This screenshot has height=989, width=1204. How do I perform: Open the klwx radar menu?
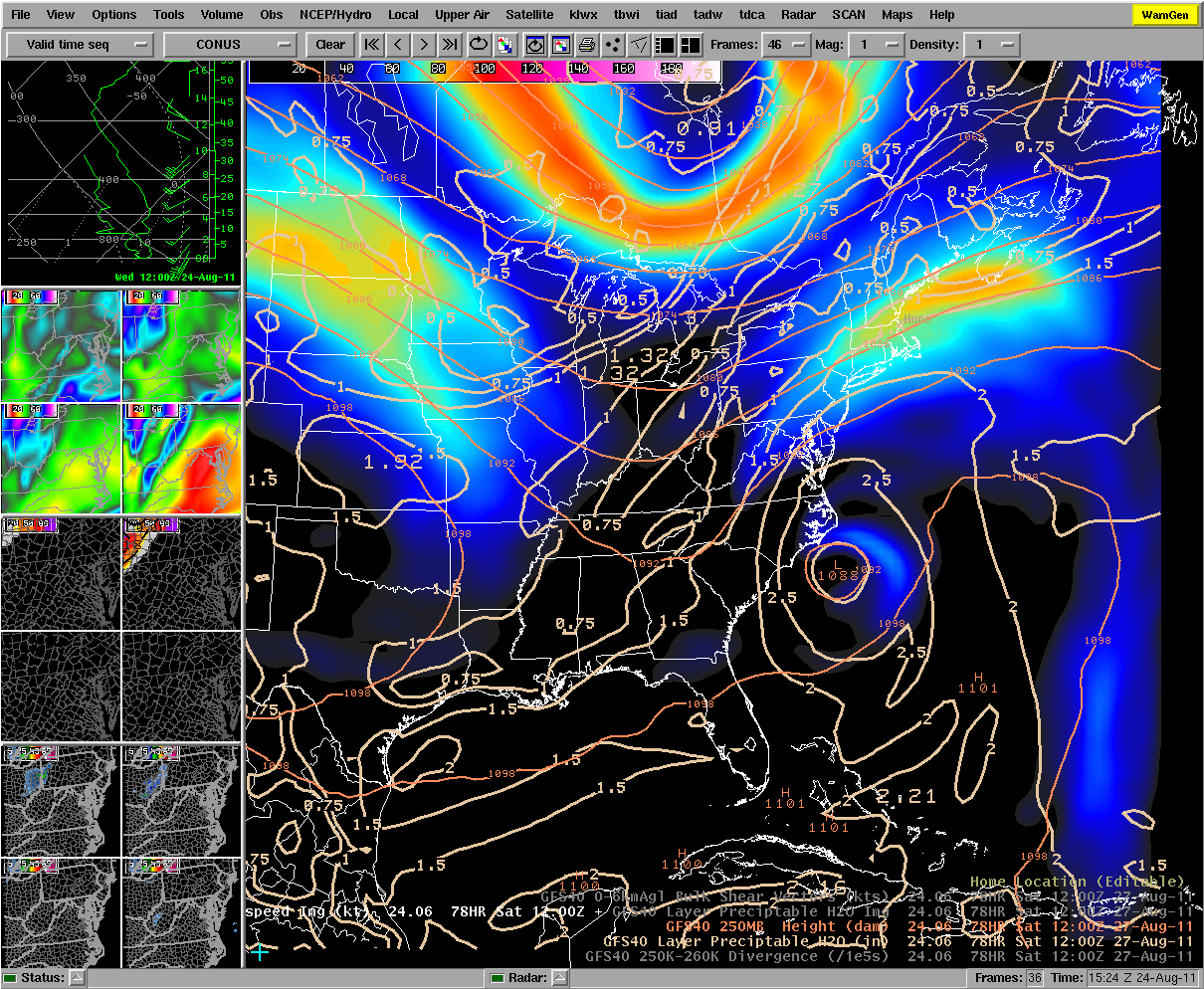583,15
